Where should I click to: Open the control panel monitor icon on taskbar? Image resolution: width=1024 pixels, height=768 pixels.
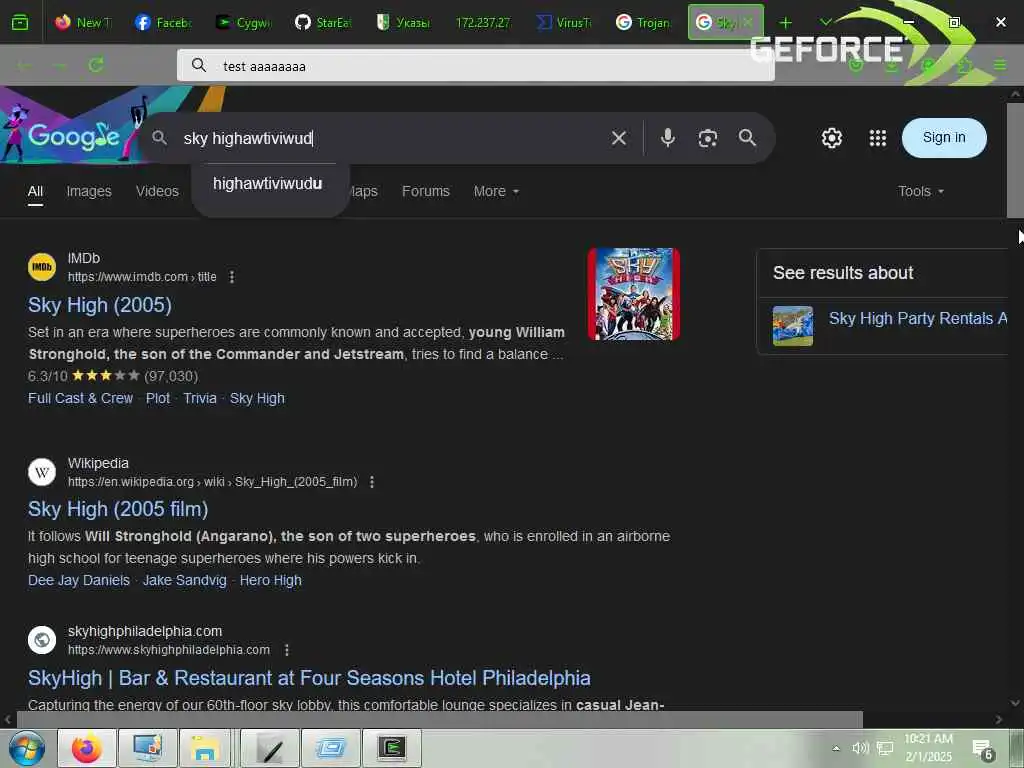coord(148,748)
